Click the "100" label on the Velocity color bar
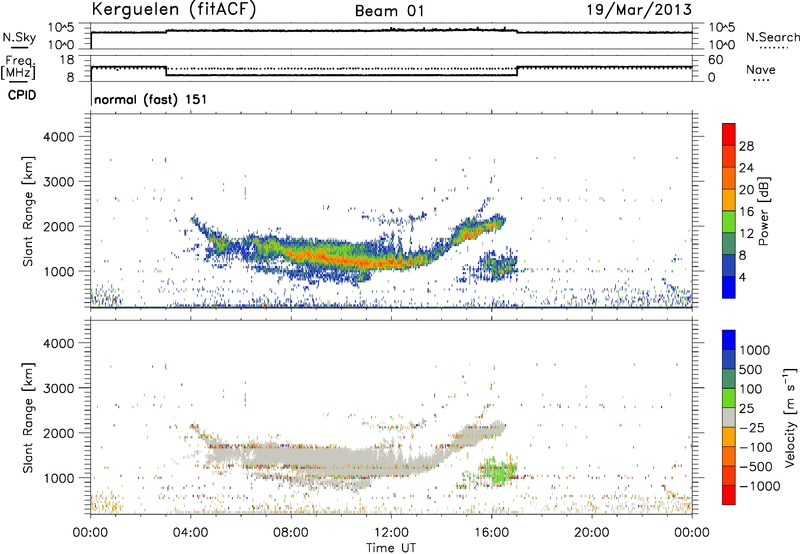Image resolution: width=800 pixels, height=554 pixels. (751, 389)
